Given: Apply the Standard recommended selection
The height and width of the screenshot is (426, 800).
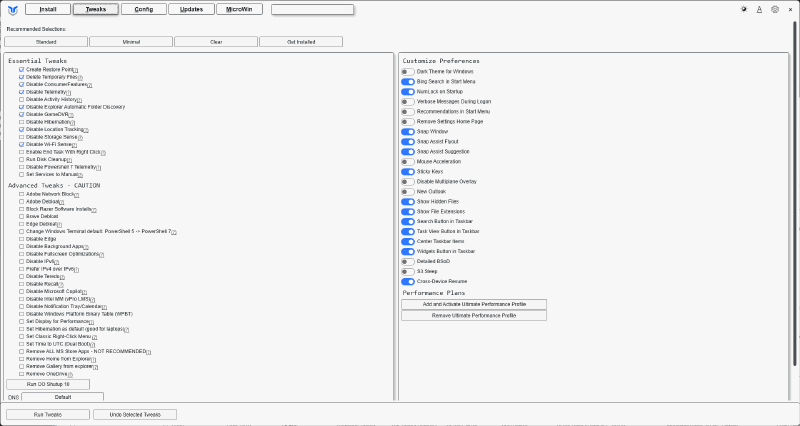Looking at the screenshot, I should click(x=46, y=42).
